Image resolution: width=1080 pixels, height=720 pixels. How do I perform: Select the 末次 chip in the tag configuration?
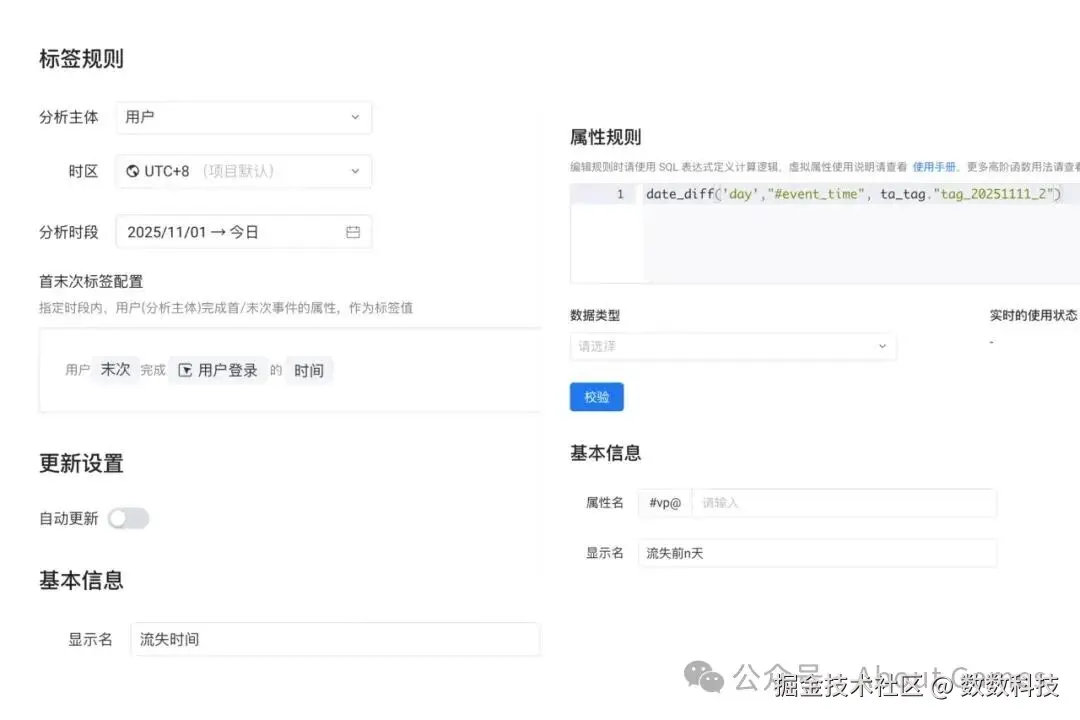(115, 369)
